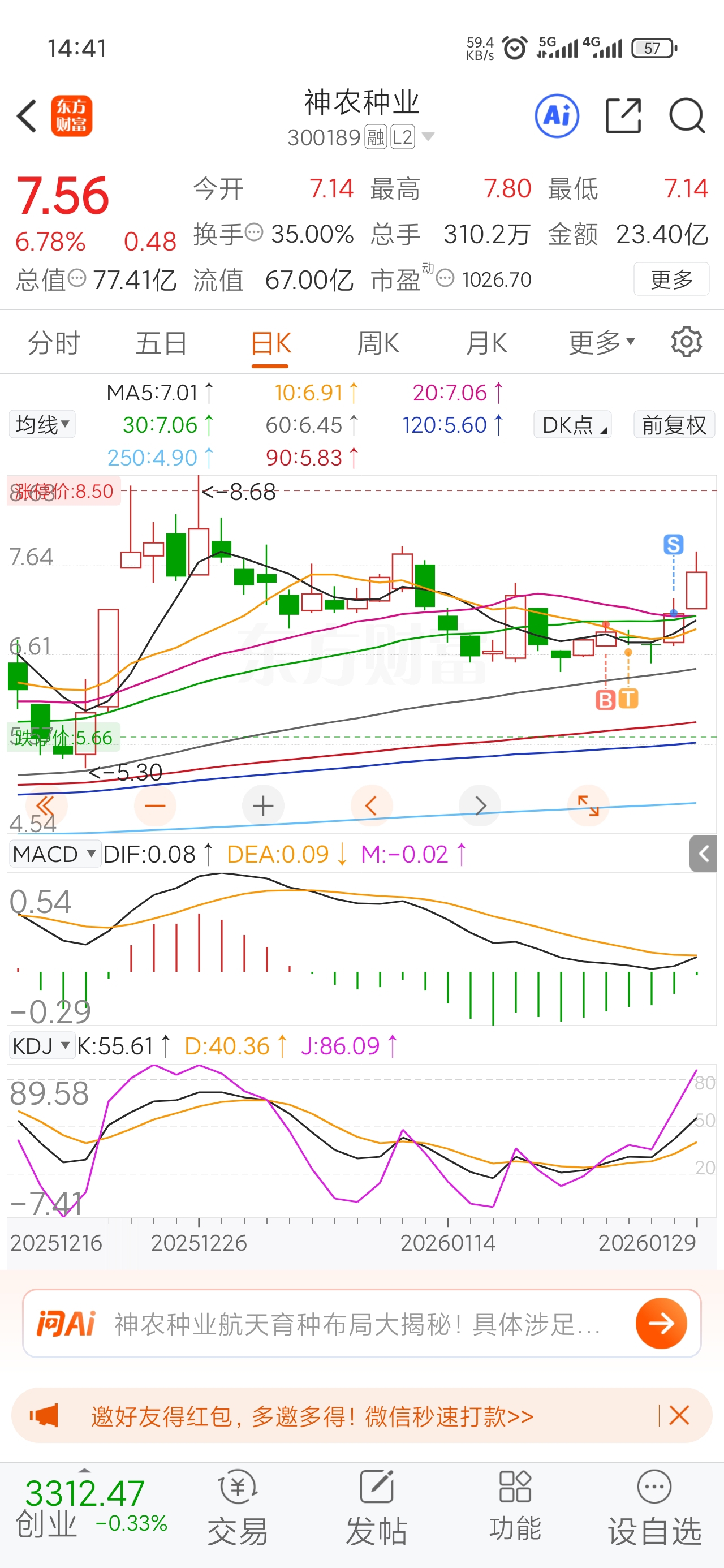The width and height of the screenshot is (724, 1568).
Task: Open the MACD indicator dropdown
Action: 55,854
